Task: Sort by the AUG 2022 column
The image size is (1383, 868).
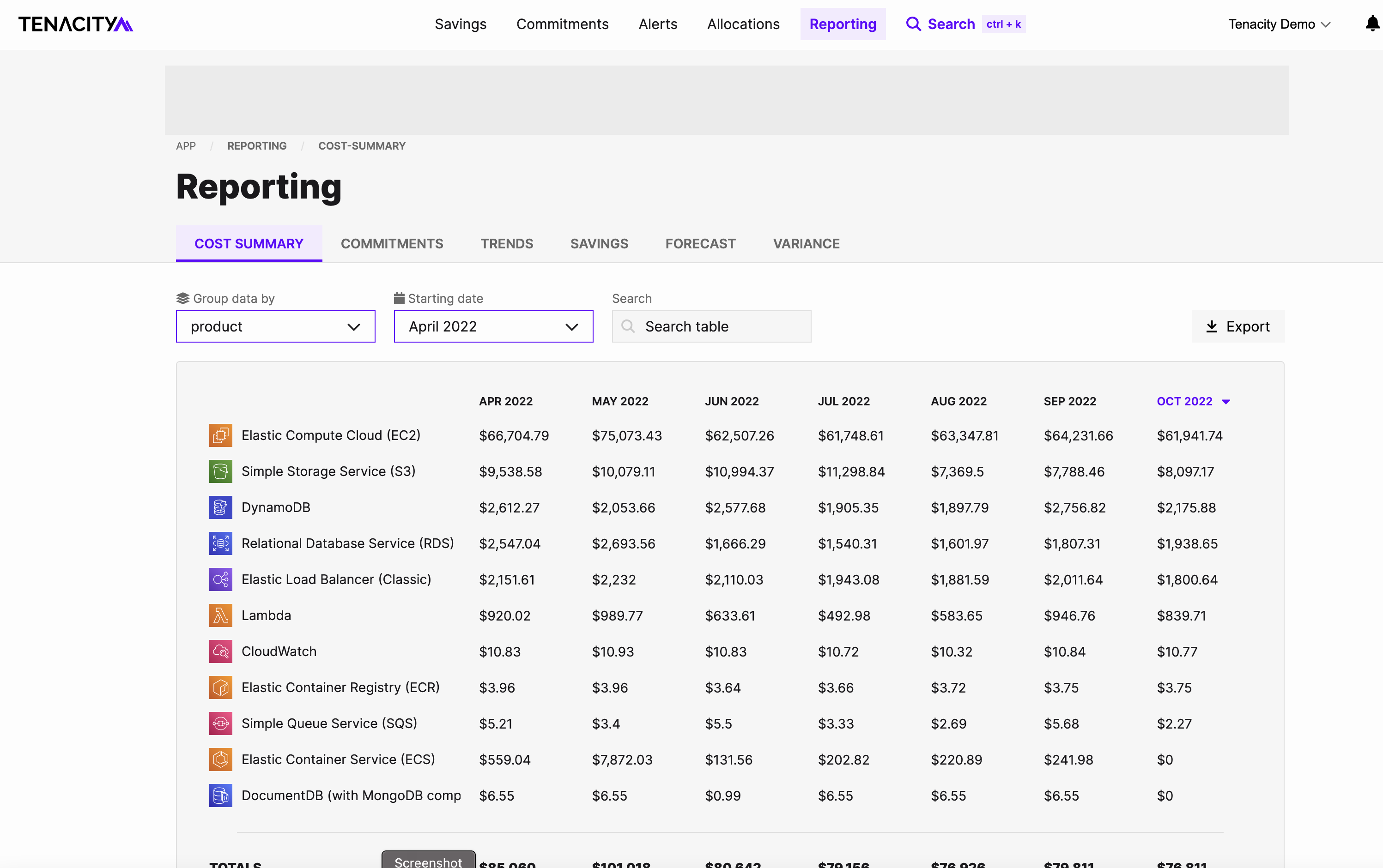Action: (958, 401)
